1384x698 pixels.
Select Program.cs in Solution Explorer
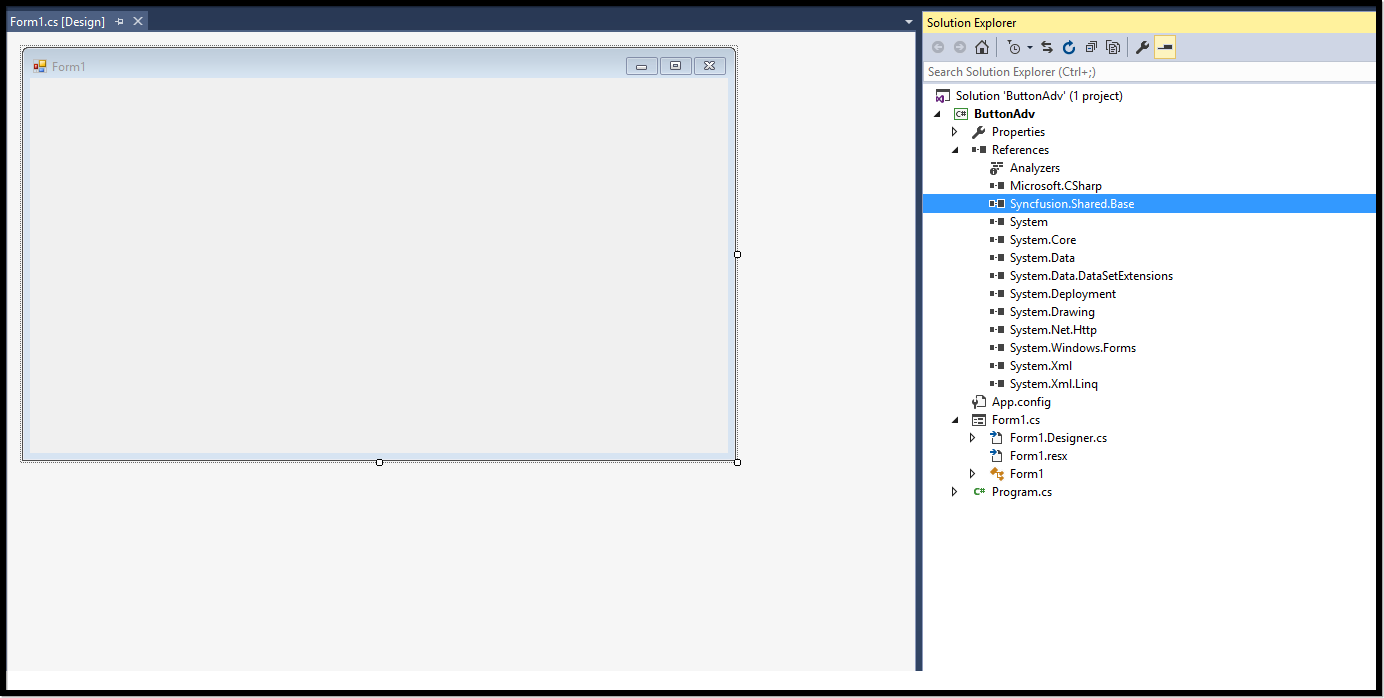(x=1021, y=491)
